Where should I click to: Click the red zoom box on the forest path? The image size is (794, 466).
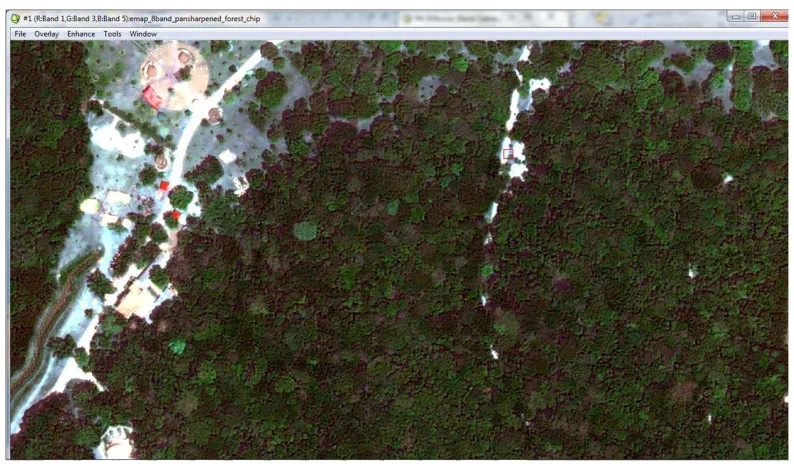click(508, 154)
